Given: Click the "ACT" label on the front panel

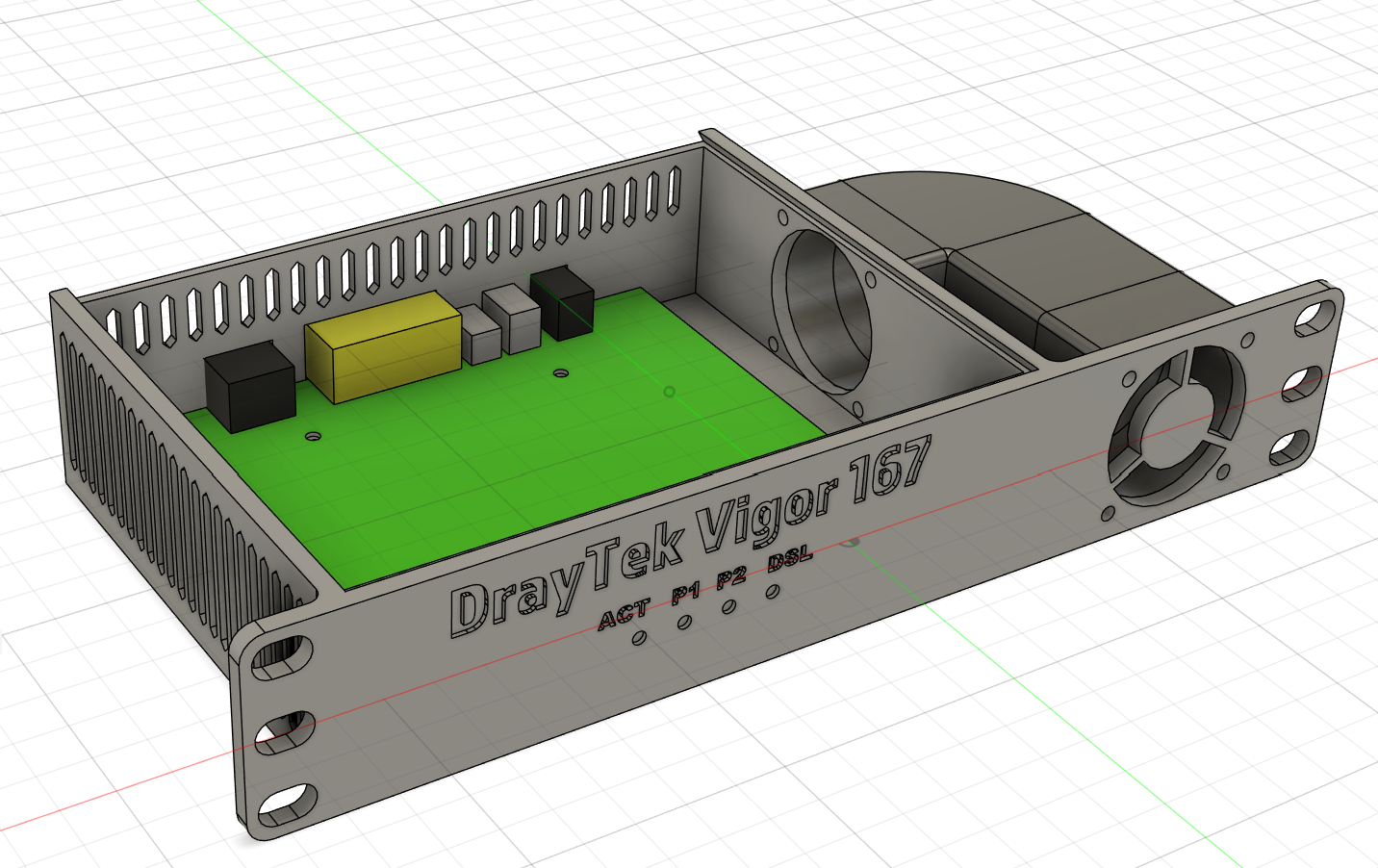Looking at the screenshot, I should tap(624, 614).
